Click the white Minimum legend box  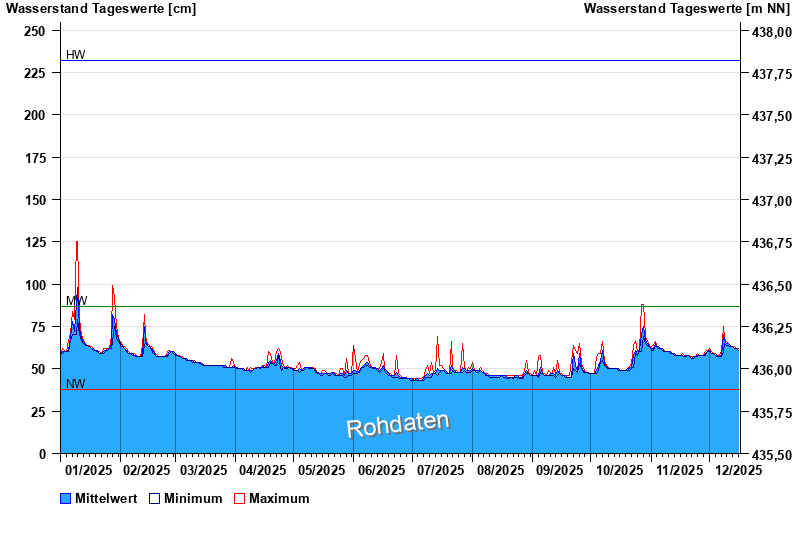click(x=155, y=498)
